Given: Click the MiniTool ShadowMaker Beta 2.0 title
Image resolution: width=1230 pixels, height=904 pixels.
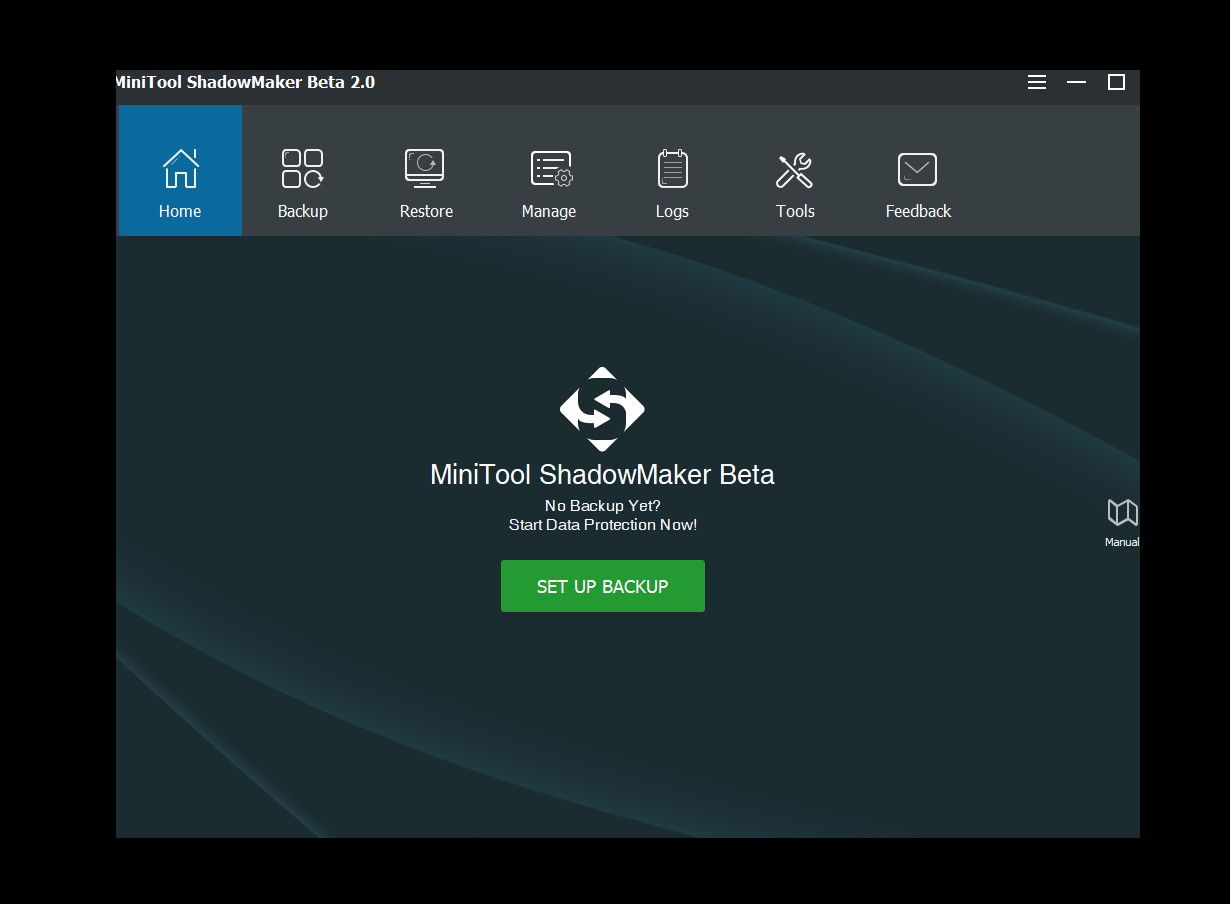Looking at the screenshot, I should click(245, 82).
